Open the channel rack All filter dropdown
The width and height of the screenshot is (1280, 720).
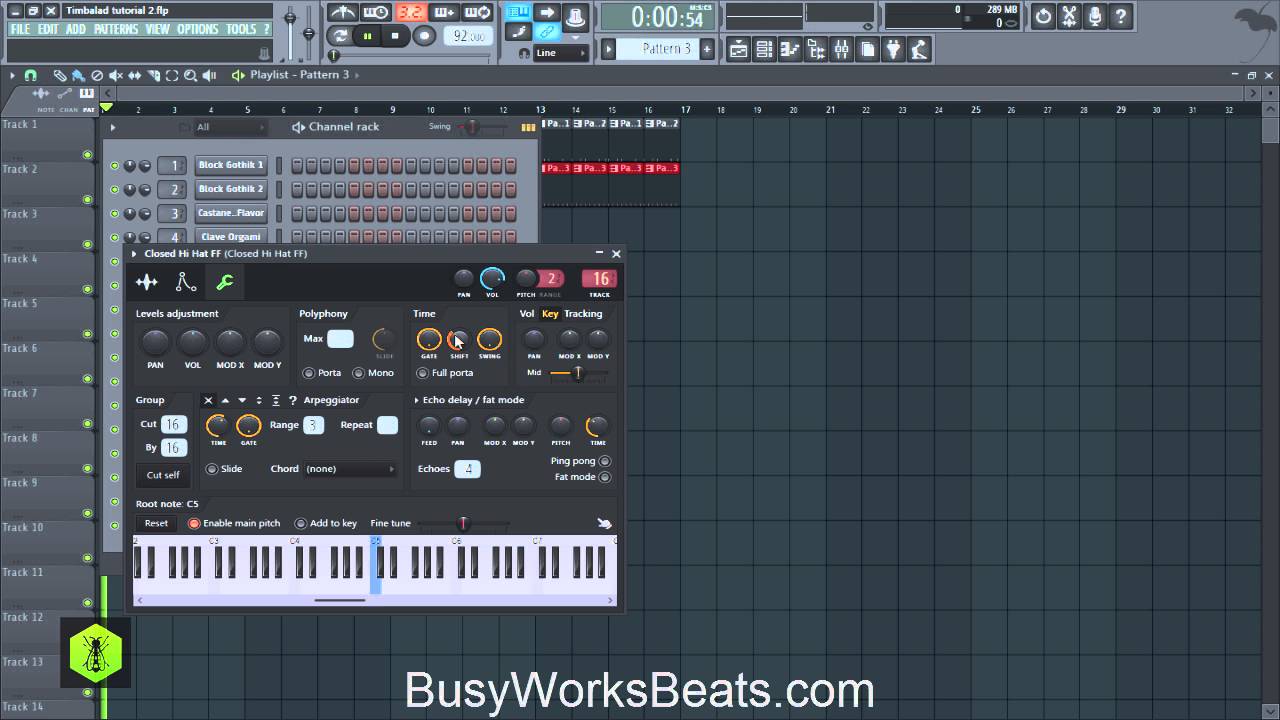click(231, 127)
